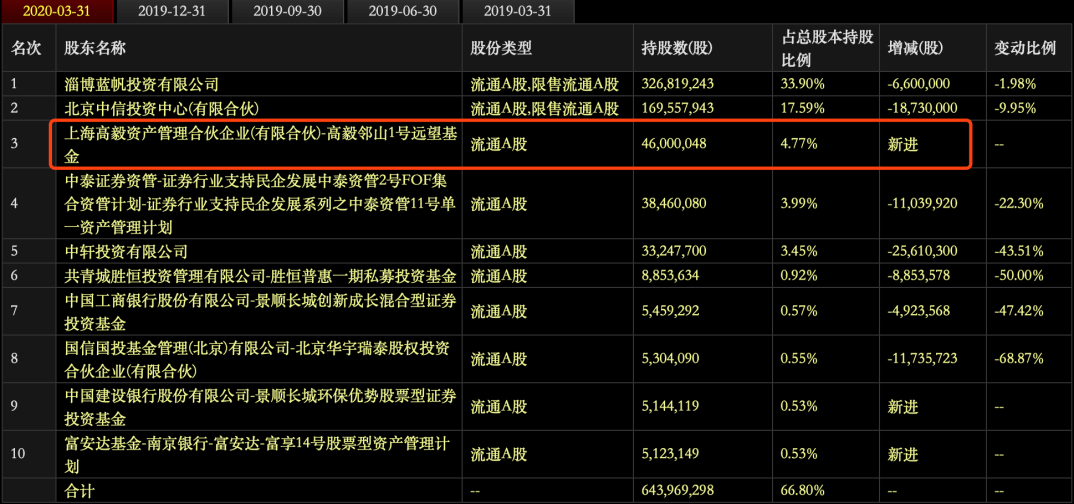Click the 变动比例 column header

tap(1025, 48)
